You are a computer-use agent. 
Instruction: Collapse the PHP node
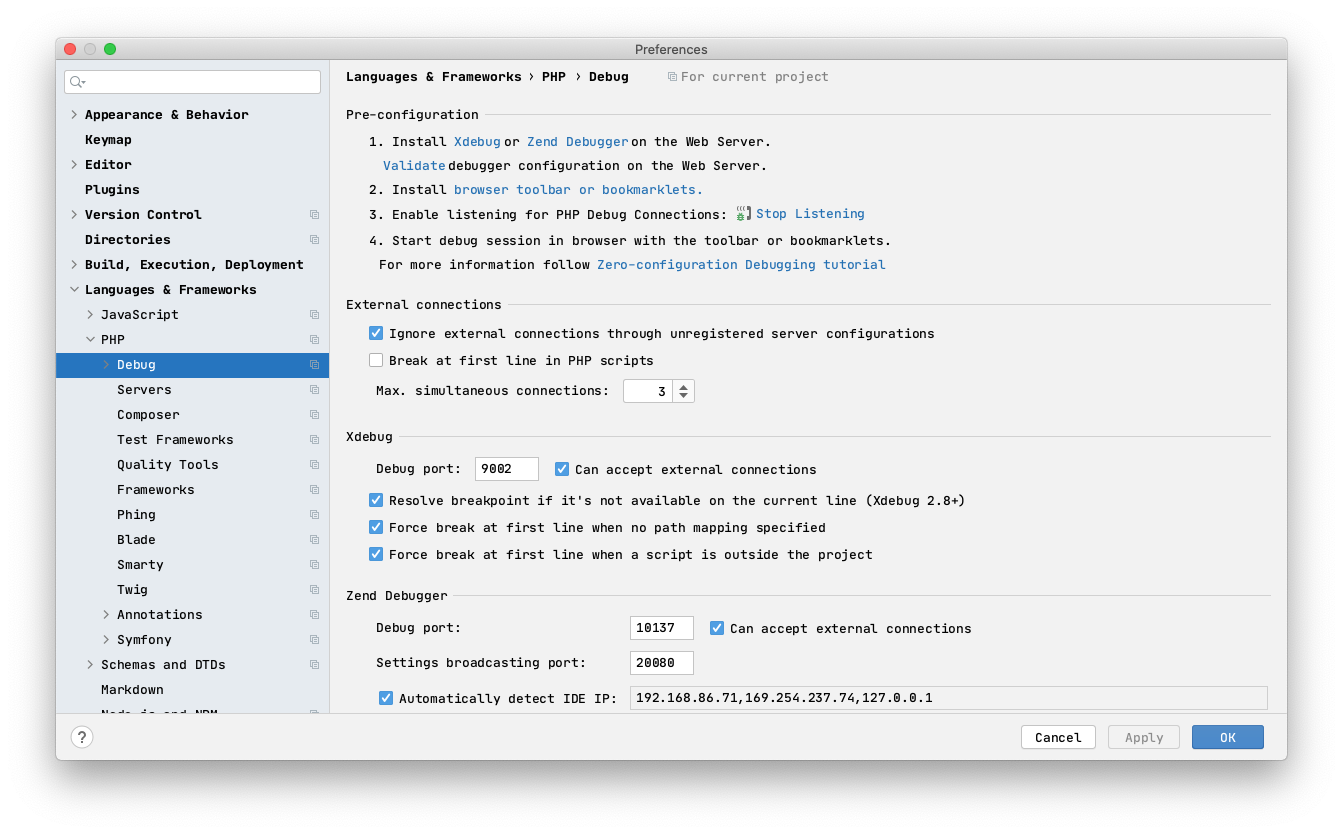[x=90, y=340]
